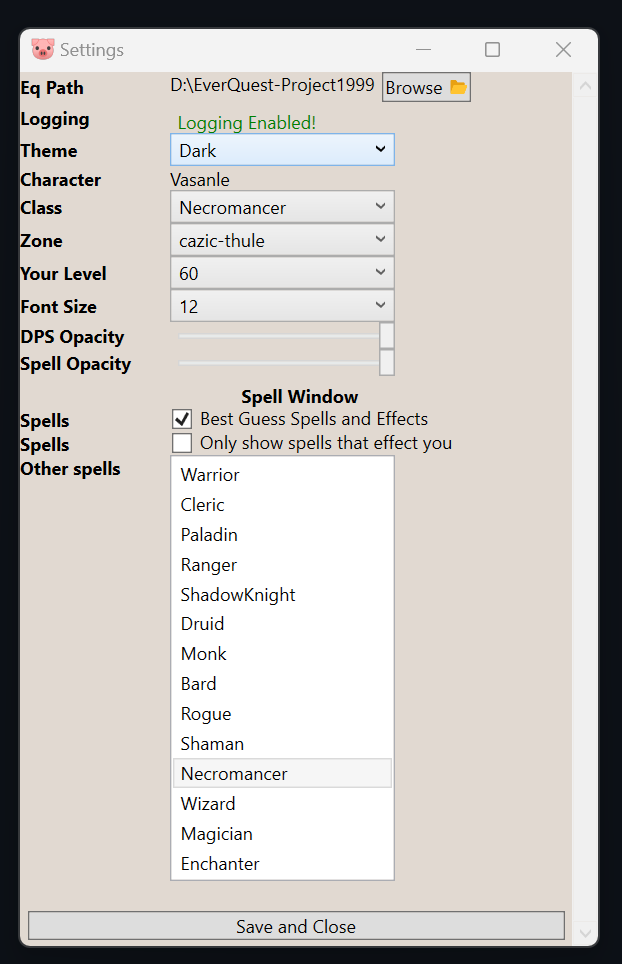Screen dimensions: 622x964
Task: Open the Class dropdown showing Necromancer
Action: [x=282, y=207]
